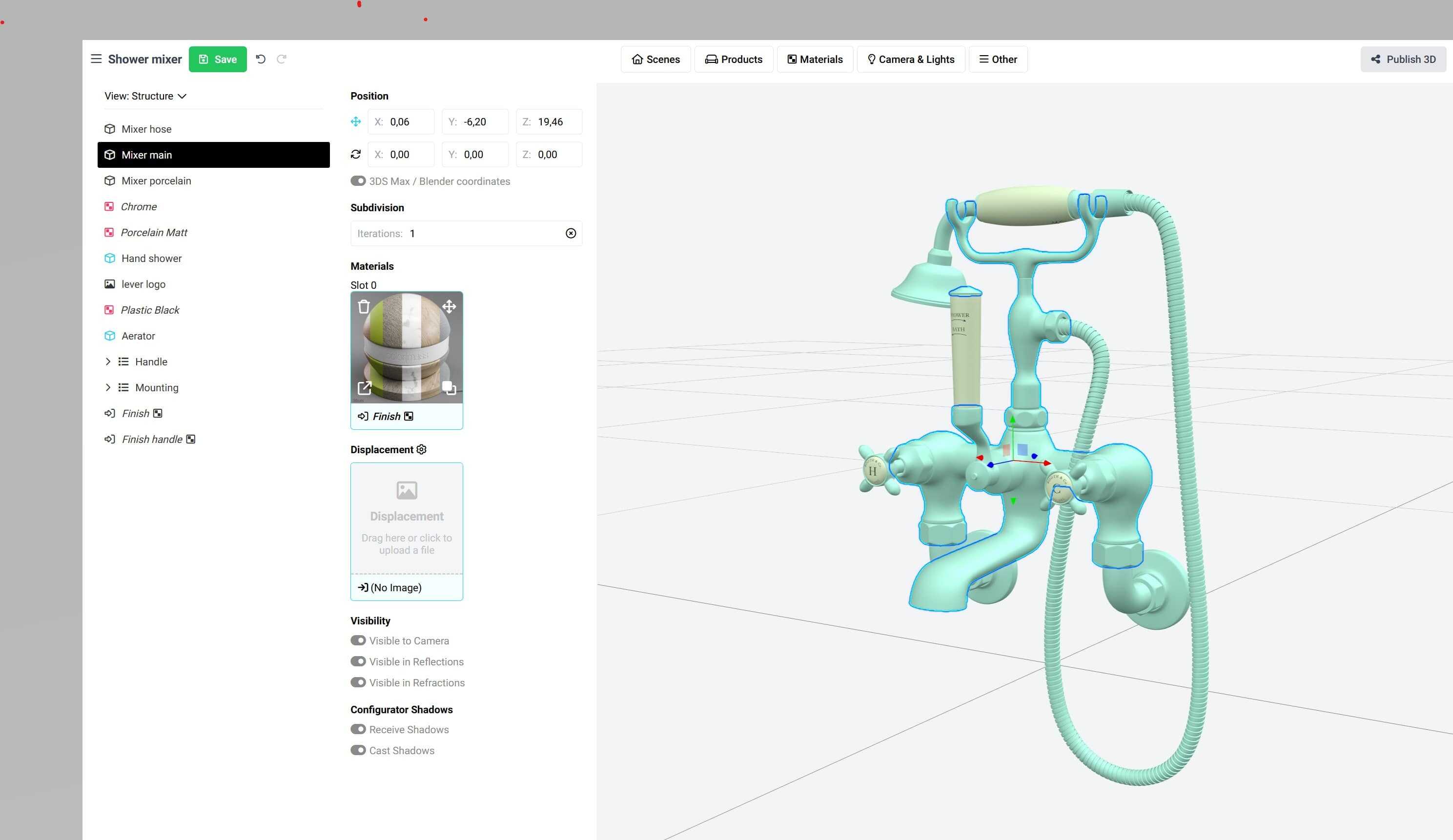Click the Publish 3D button
The width and height of the screenshot is (1453, 840).
(1403, 59)
